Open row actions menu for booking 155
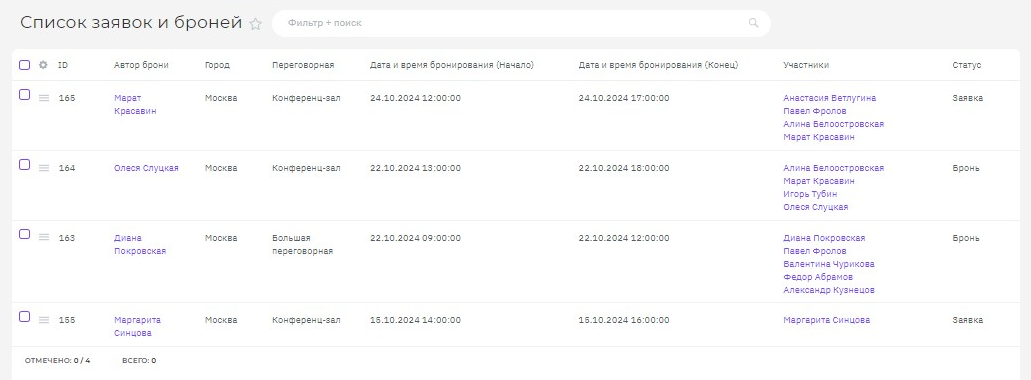Screen dimensions: 1031x380 (44, 320)
